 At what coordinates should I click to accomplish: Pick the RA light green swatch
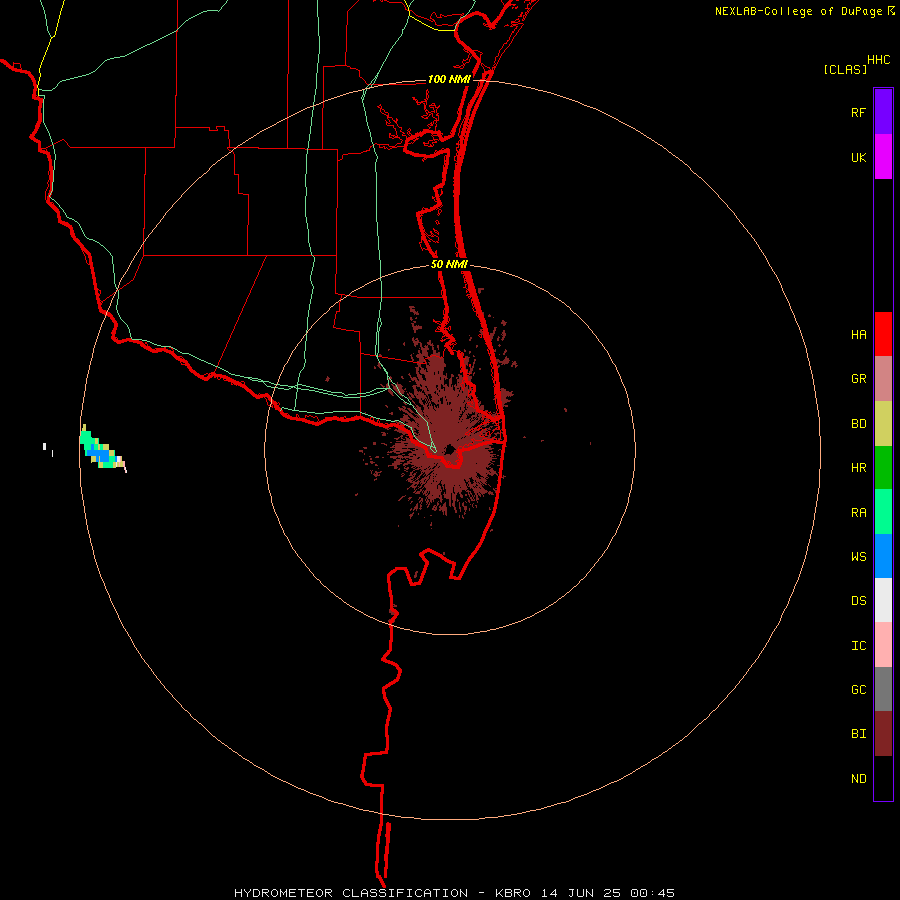[x=883, y=512]
